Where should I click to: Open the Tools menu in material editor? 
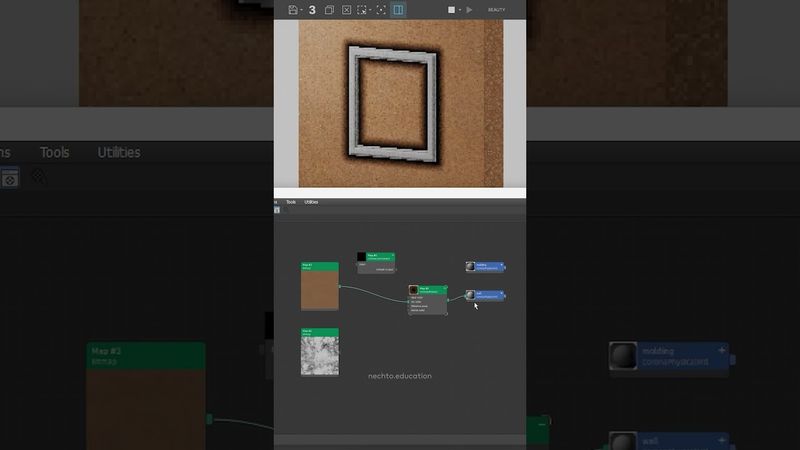[x=291, y=202]
